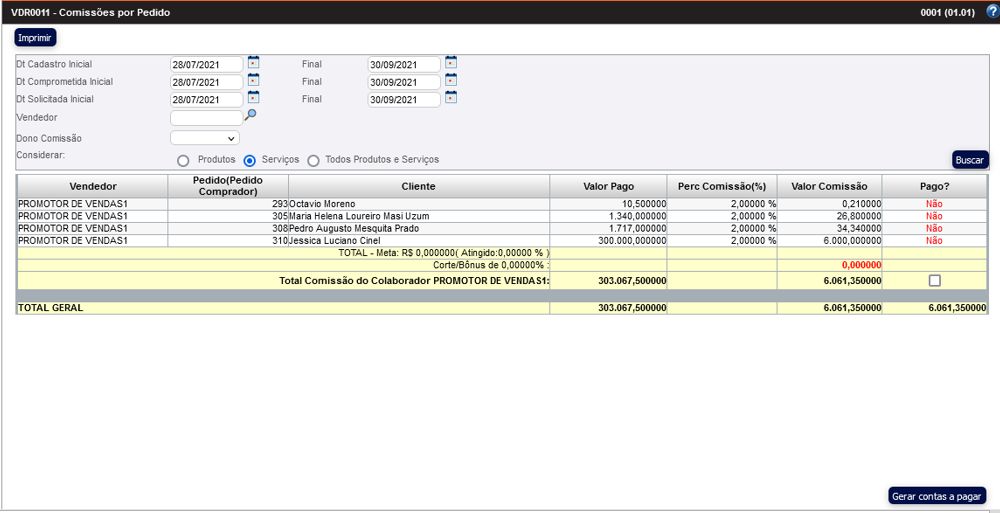Open calendar for Dt Solicitada Final

[x=451, y=97]
